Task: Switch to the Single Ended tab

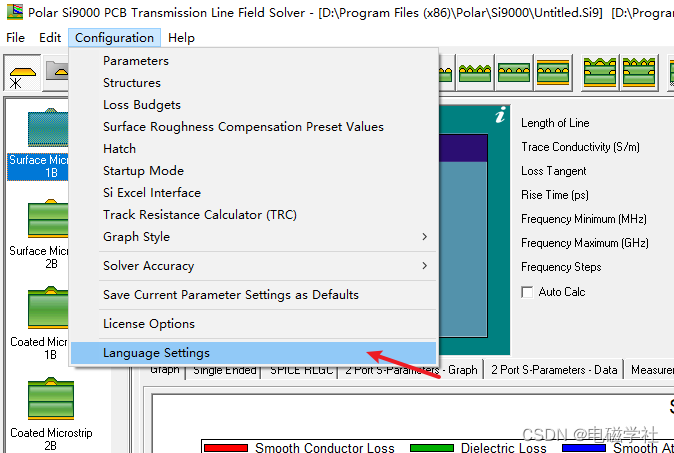Action: (x=224, y=370)
